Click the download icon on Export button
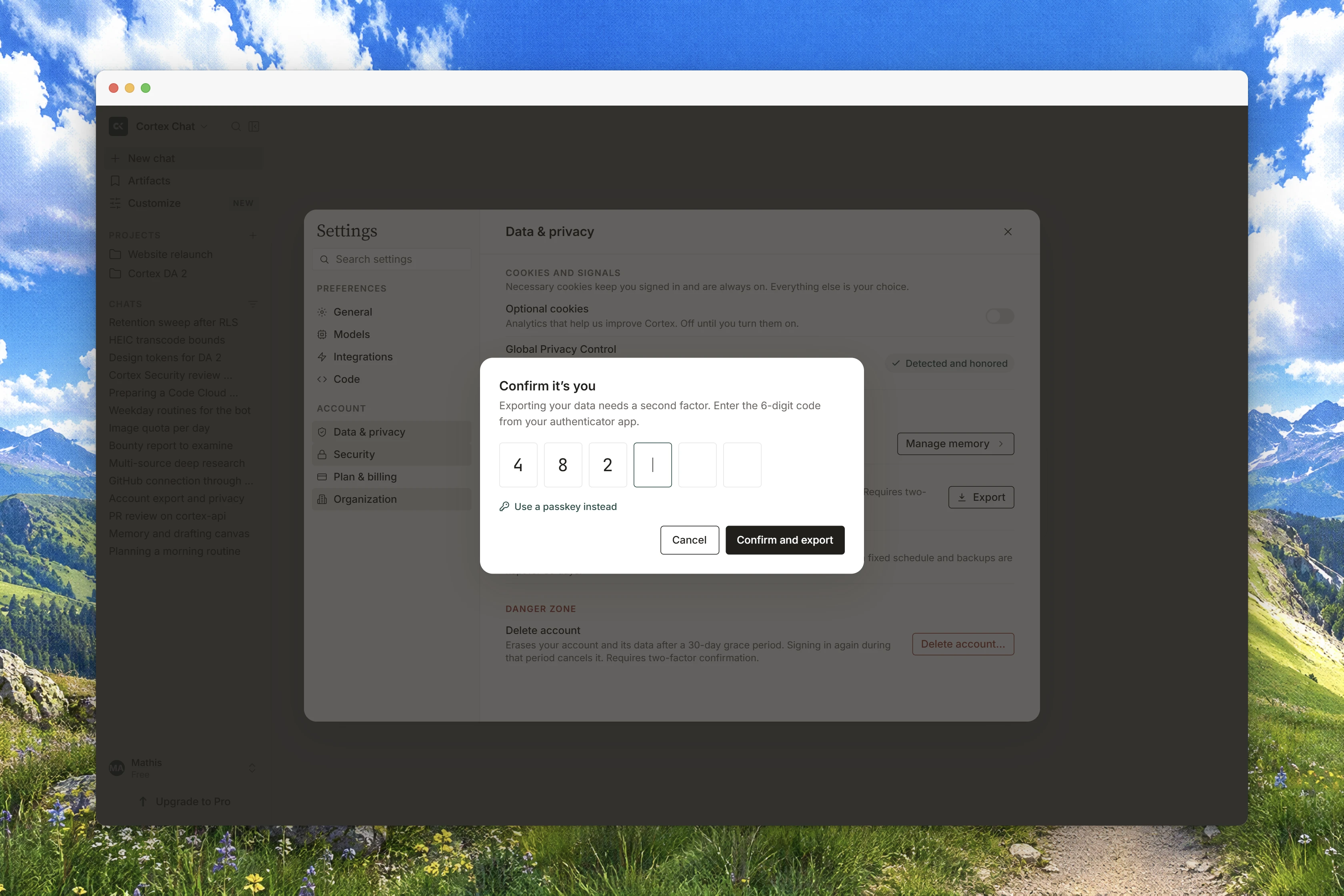Screen dimensions: 1344x896 (962, 497)
